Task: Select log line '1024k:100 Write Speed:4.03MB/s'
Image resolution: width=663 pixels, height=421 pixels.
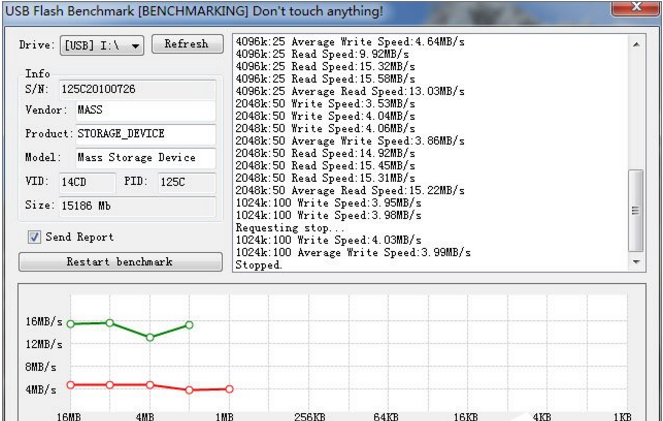Action: tap(329, 240)
